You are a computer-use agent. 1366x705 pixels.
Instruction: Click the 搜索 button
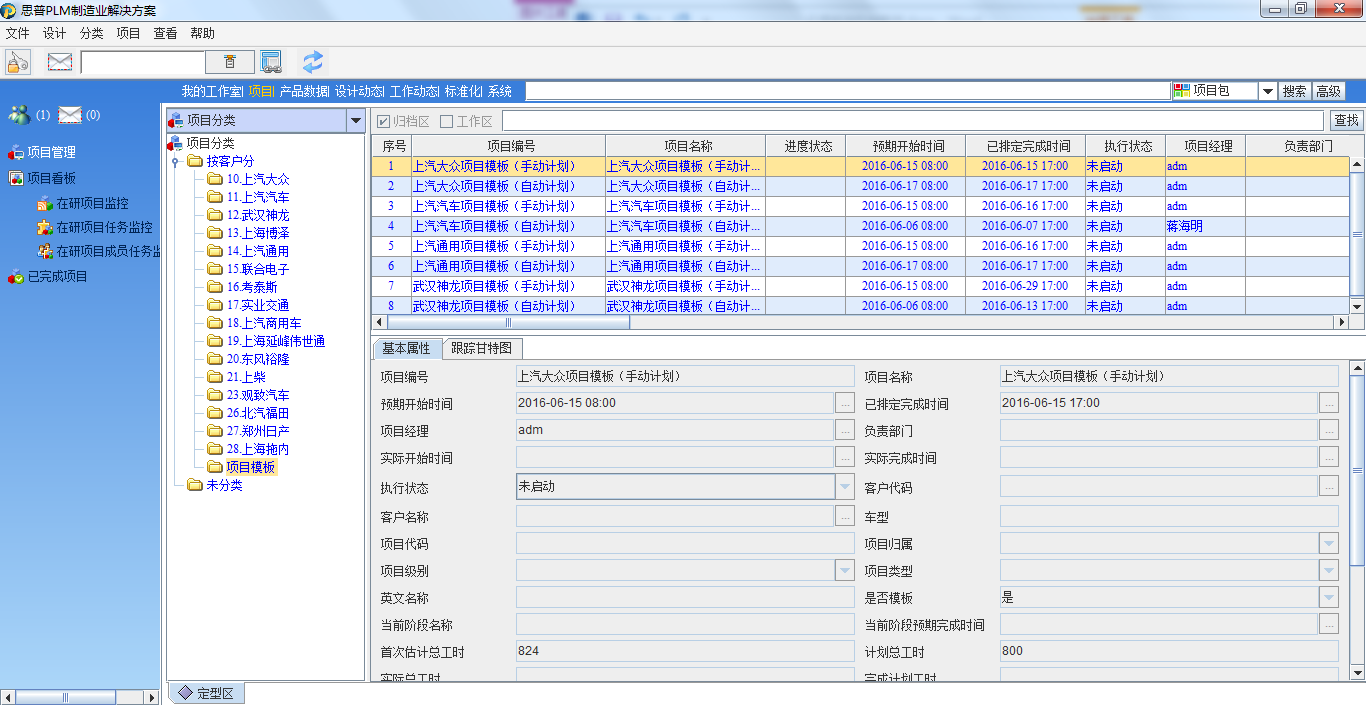[x=1294, y=91]
